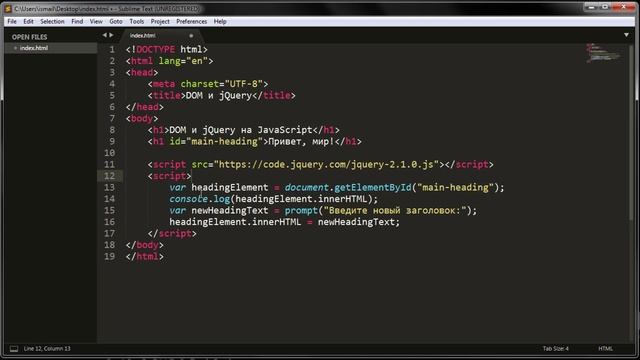Open the Project menu

pyautogui.click(x=160, y=21)
